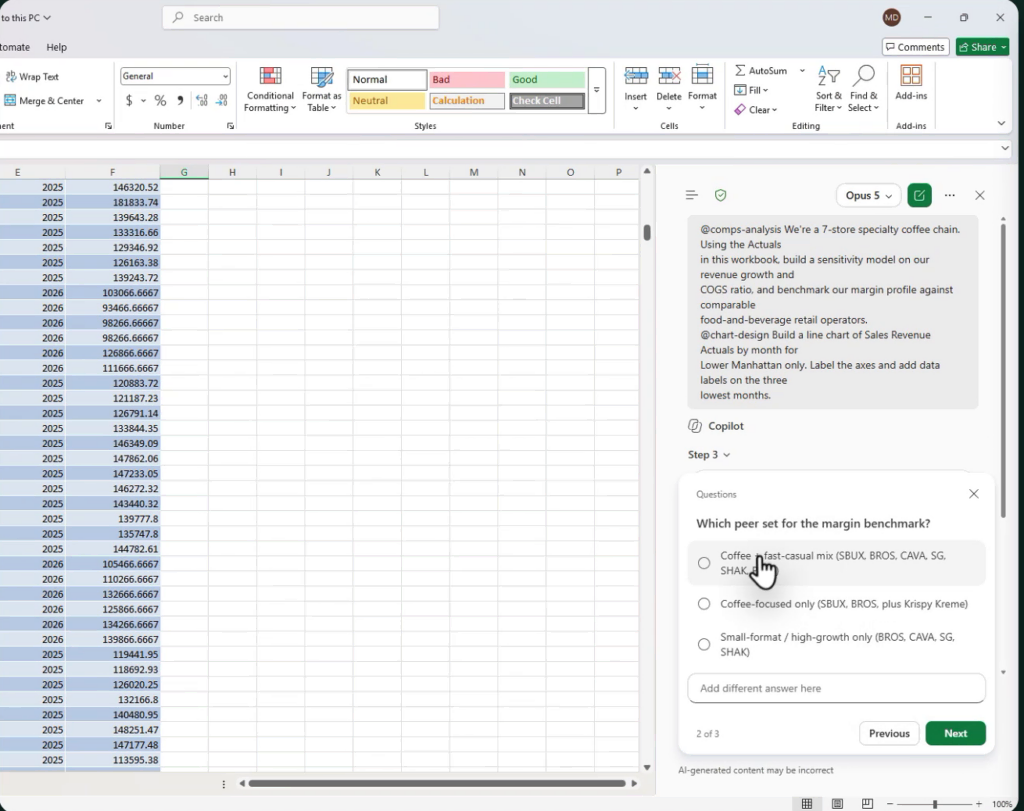Click Increase Decimal icon
This screenshot has width=1024, height=811.
tap(202, 101)
